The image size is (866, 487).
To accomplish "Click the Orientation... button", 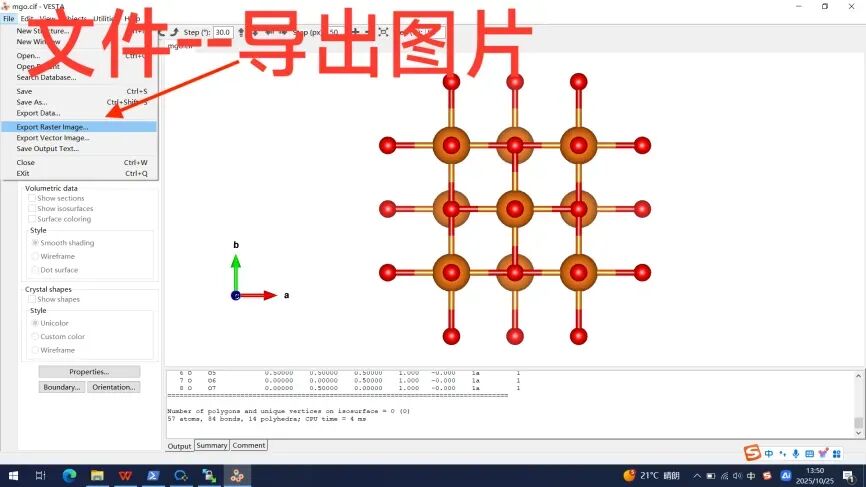I will tap(114, 387).
